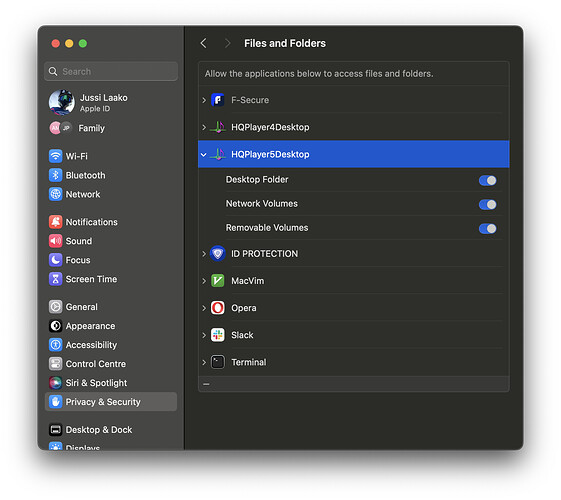Open Bluetooth settings pane
The width and height of the screenshot is (561, 500).
(x=111, y=175)
